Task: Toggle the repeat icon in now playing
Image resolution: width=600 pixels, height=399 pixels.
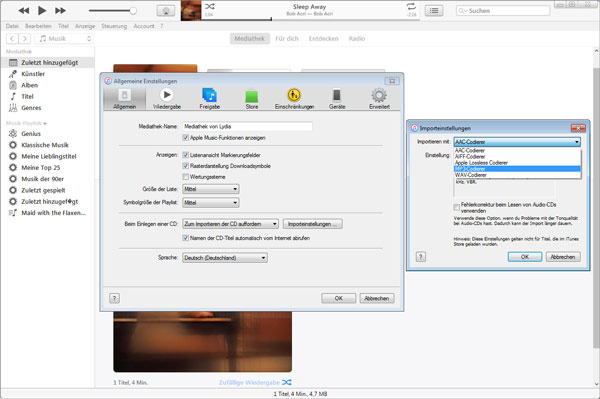Action: pos(411,6)
